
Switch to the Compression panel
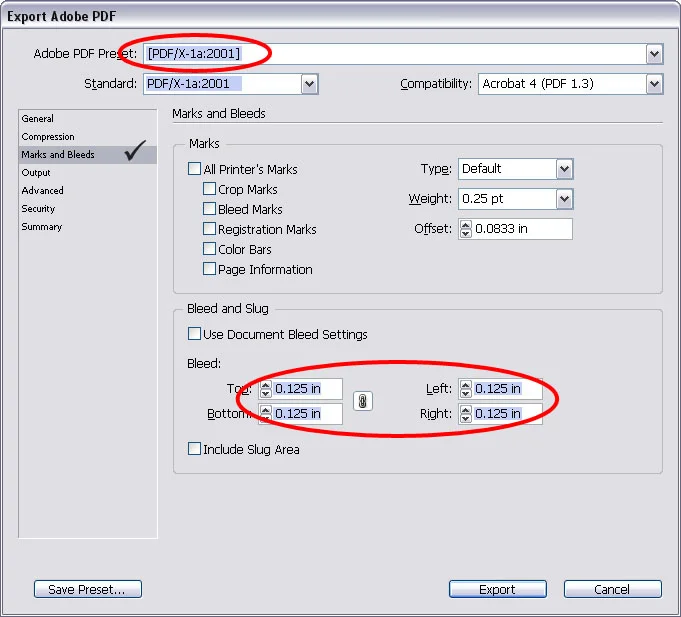(x=87, y=137)
